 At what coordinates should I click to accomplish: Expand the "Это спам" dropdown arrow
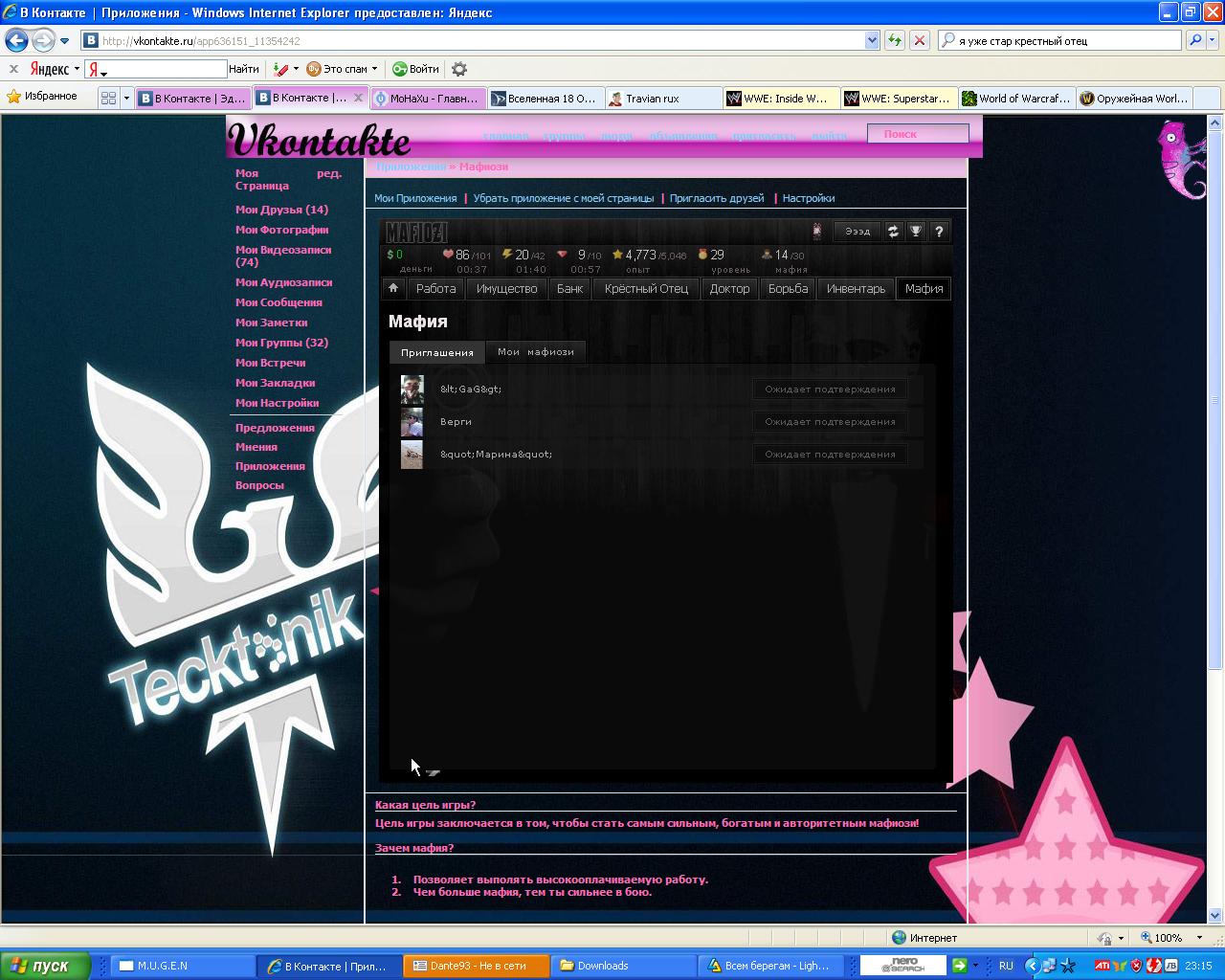[x=374, y=69]
